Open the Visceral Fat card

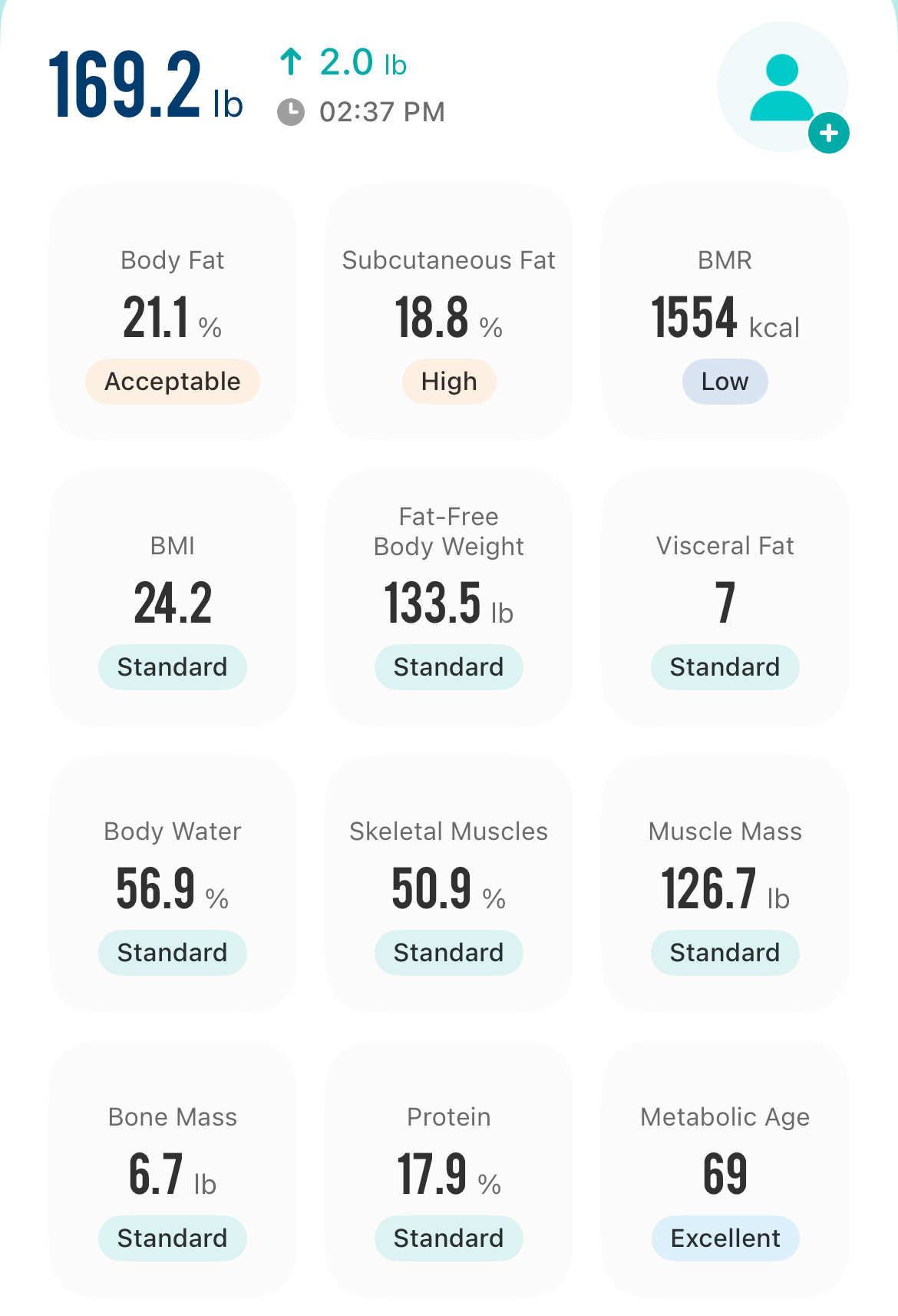coord(725,597)
